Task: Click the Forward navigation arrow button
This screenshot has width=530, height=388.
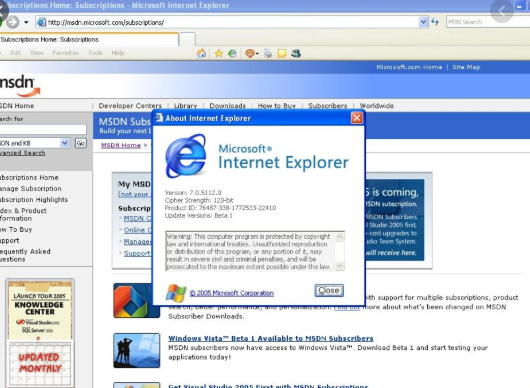Action: pos(13,22)
